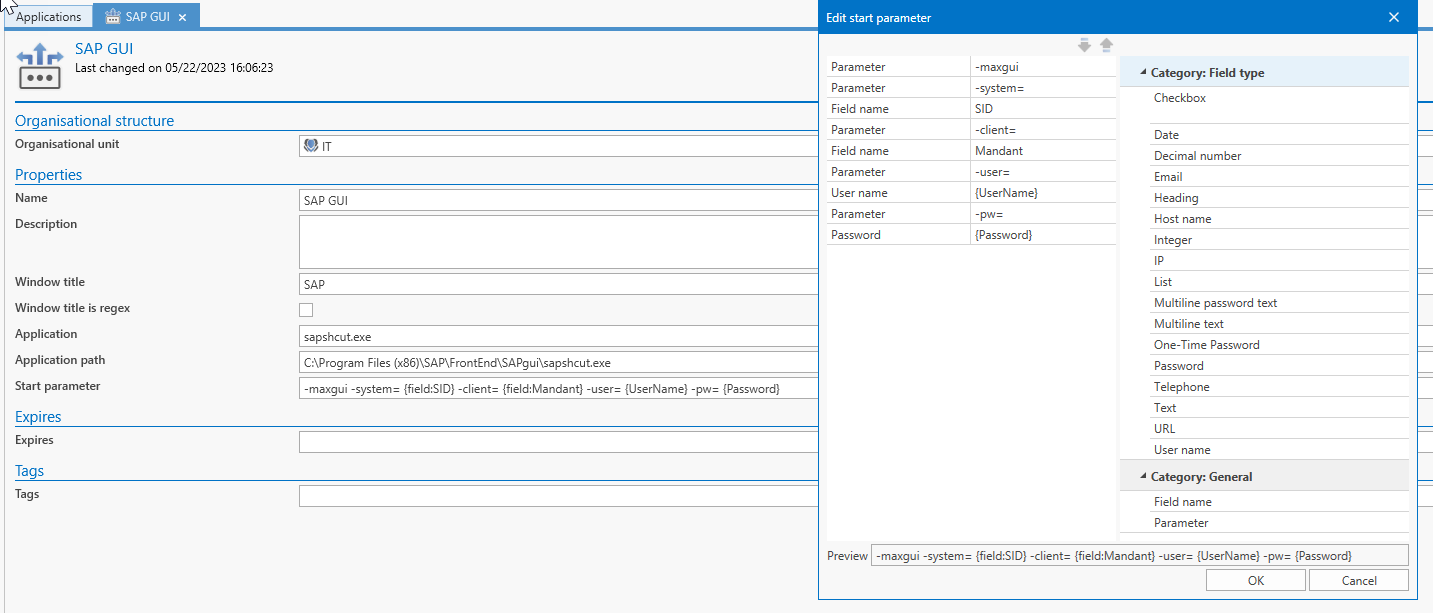Viewport: 1433px width, 613px height.
Task: Choose User name in the Field type list
Action: point(1279,450)
